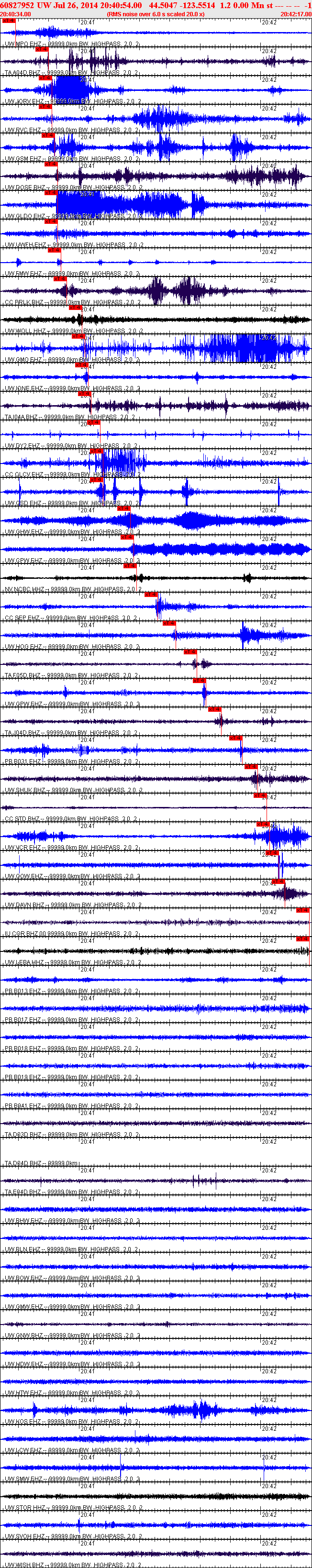Click the red pick flag on TA.J04D trace

214,709
